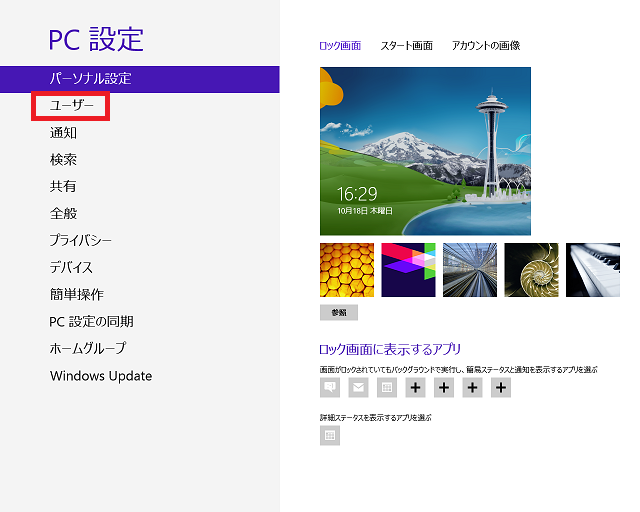Click the Calendar quick status app icon

coord(386,388)
